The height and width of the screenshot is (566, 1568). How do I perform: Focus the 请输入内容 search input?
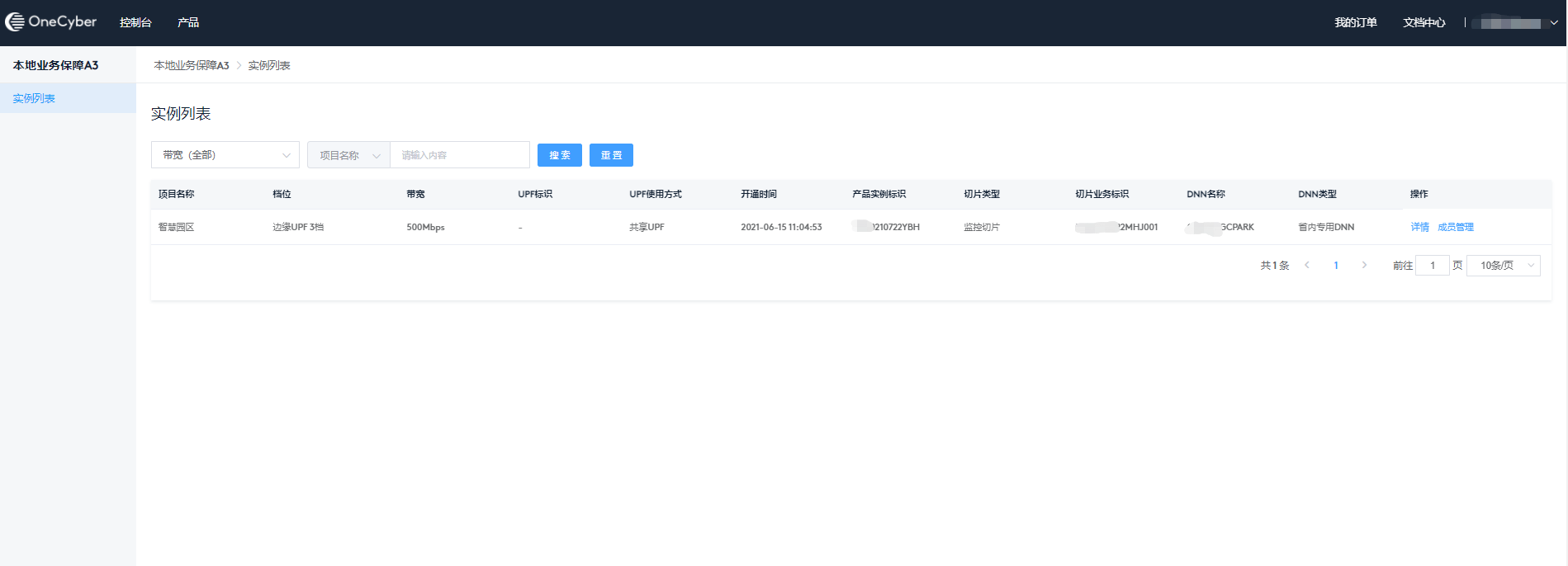pos(459,155)
